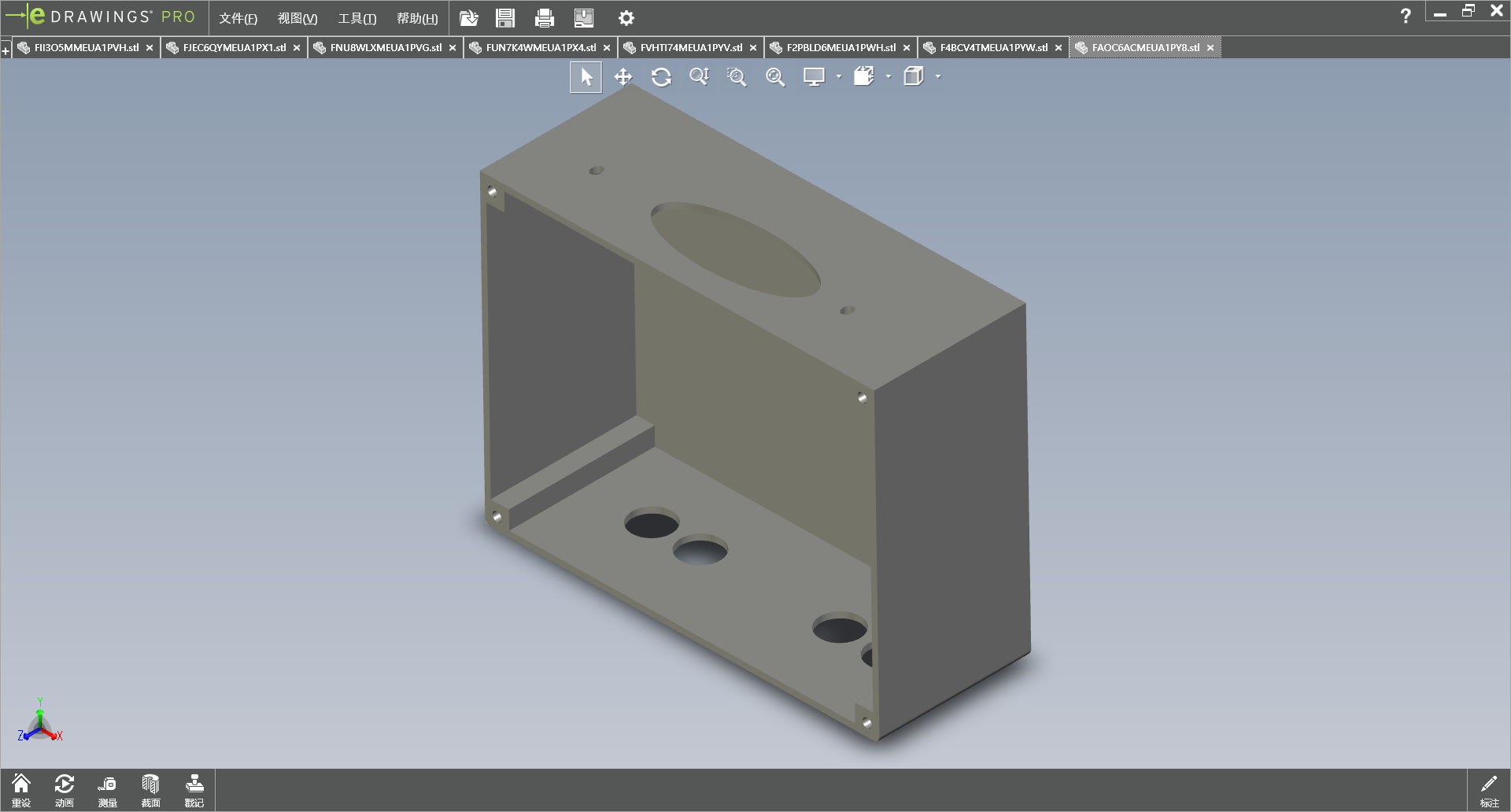Select the Pan (move) tool
Image resolution: width=1511 pixels, height=812 pixels.
coord(623,77)
